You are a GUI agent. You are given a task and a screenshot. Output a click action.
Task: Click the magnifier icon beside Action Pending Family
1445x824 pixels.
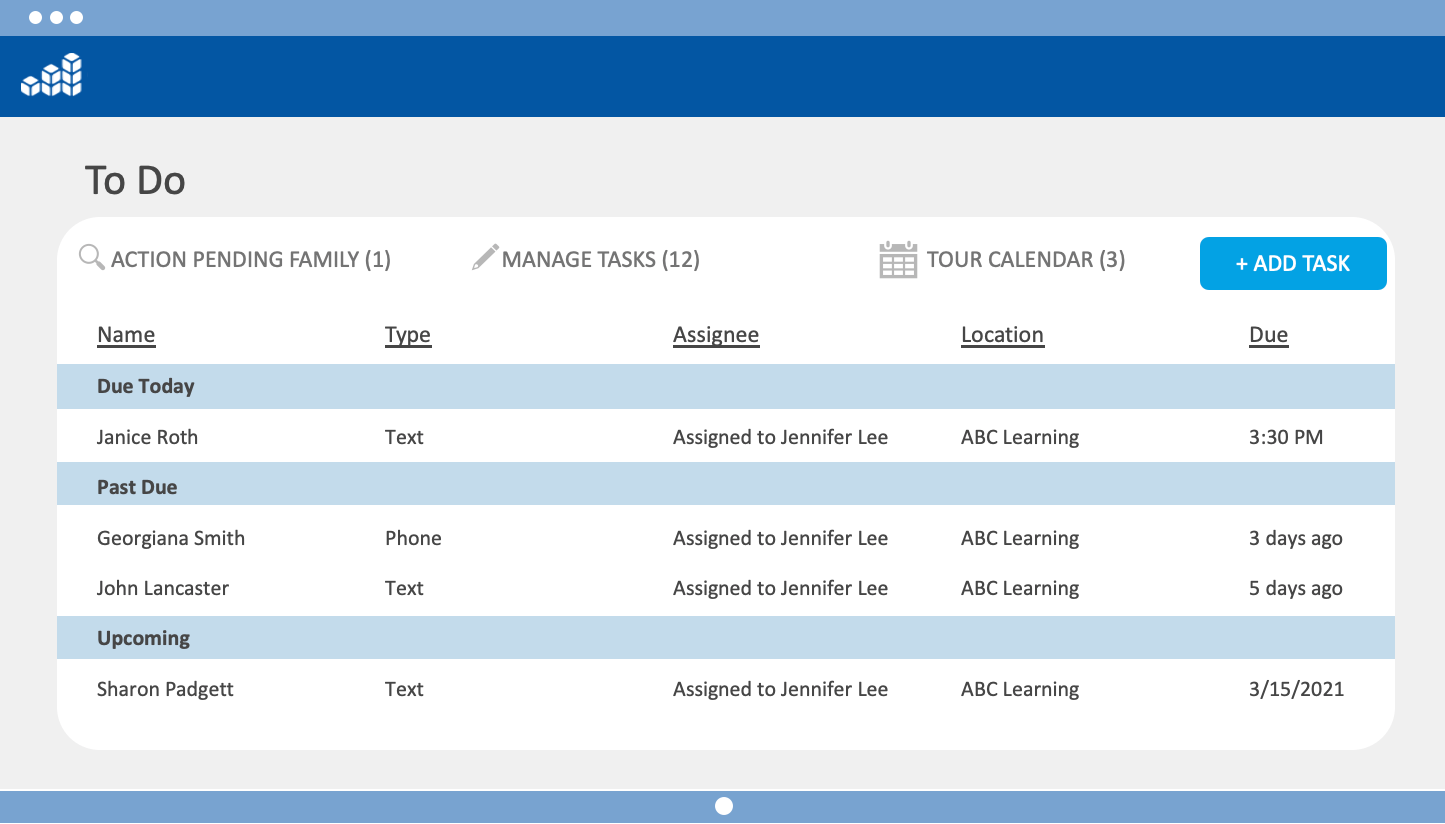pos(92,257)
